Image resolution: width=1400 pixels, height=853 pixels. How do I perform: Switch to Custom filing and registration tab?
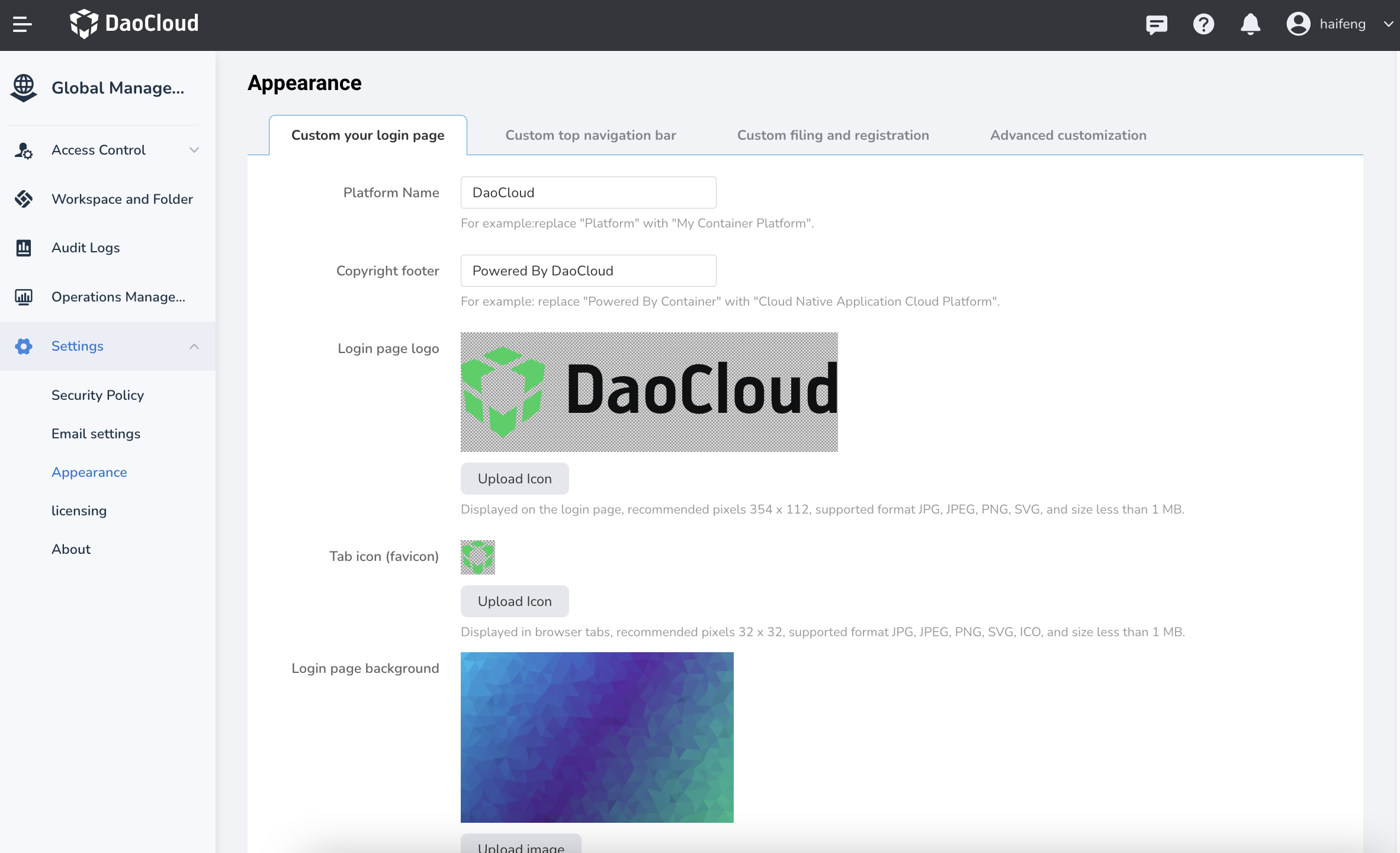coord(833,135)
